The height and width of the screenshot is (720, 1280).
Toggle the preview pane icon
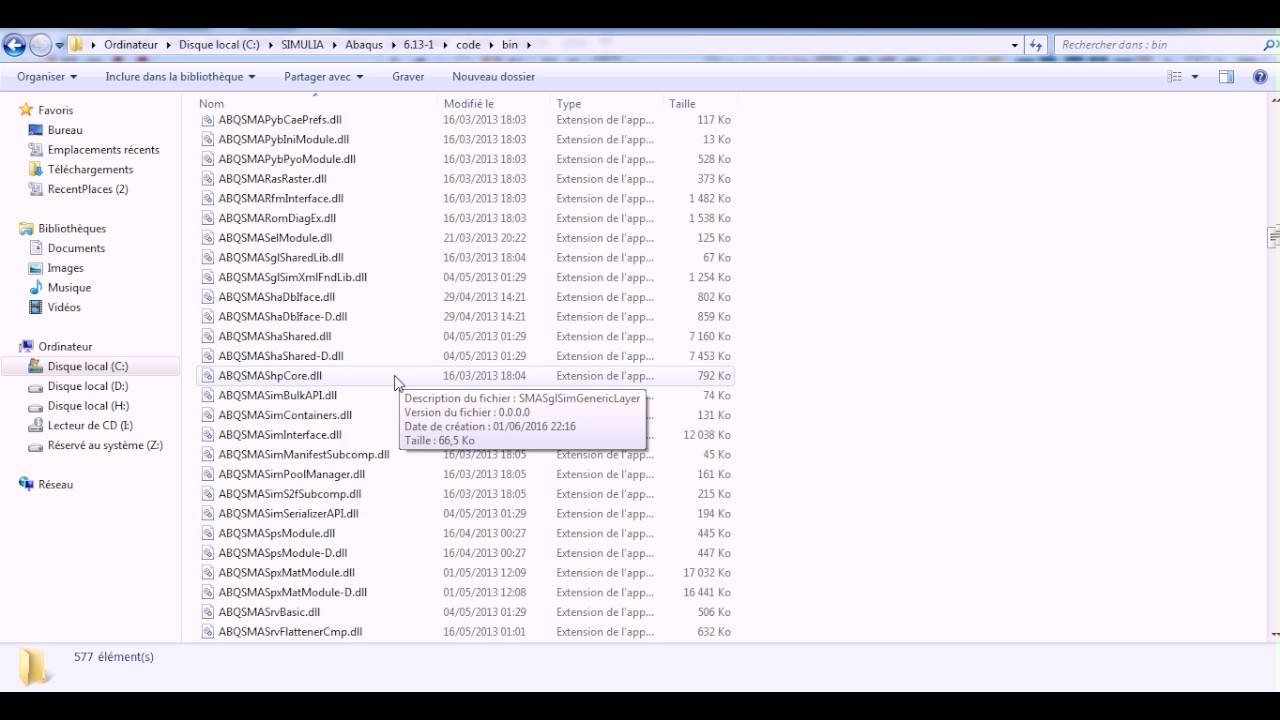point(1226,77)
